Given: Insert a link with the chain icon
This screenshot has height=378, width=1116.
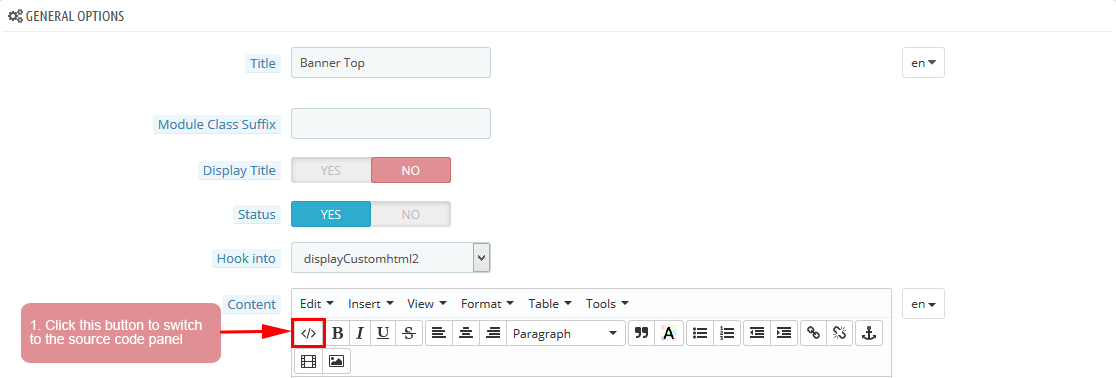Looking at the screenshot, I should click(813, 333).
